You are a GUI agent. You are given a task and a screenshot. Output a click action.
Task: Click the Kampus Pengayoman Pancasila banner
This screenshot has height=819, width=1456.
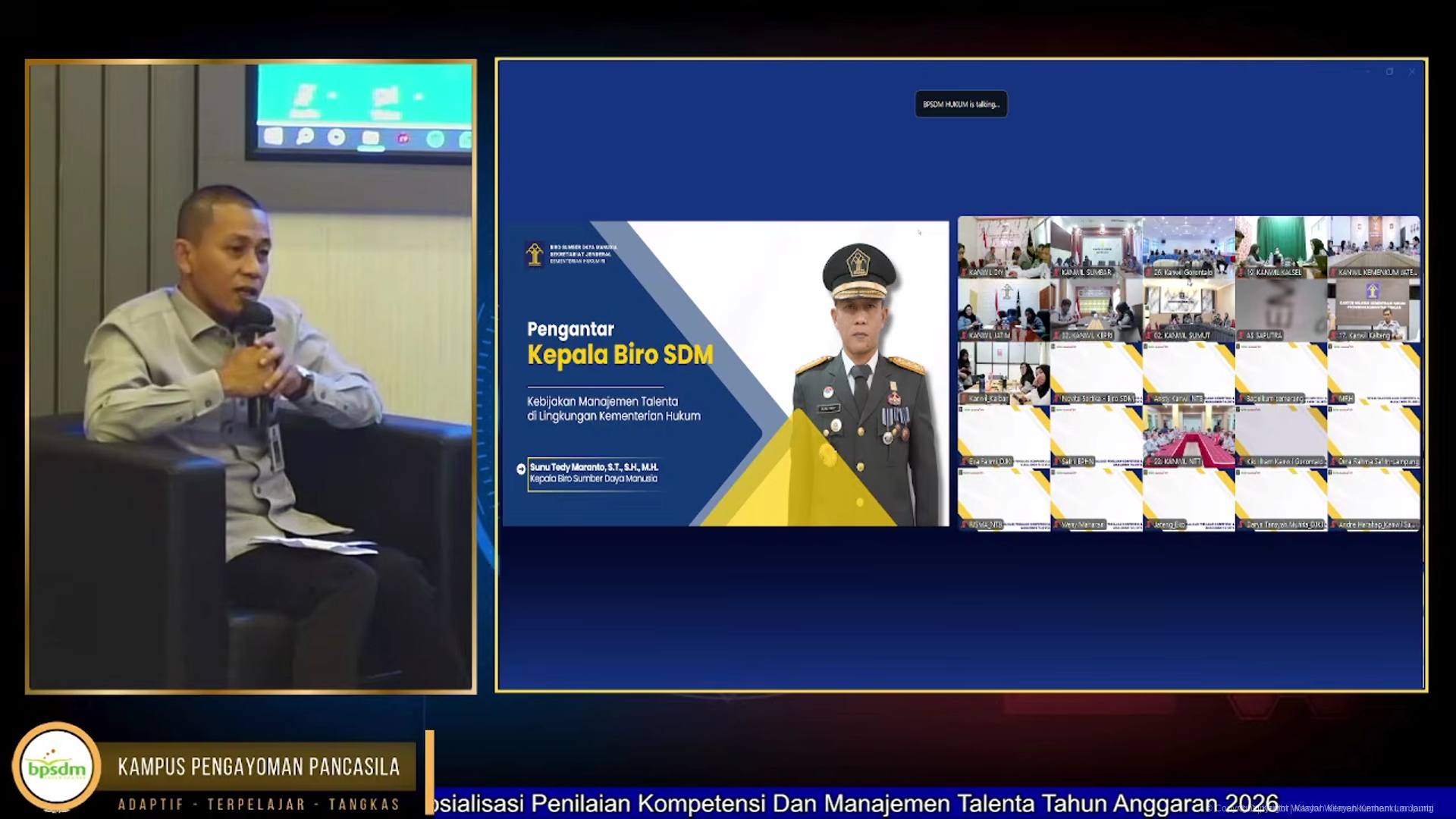click(259, 767)
